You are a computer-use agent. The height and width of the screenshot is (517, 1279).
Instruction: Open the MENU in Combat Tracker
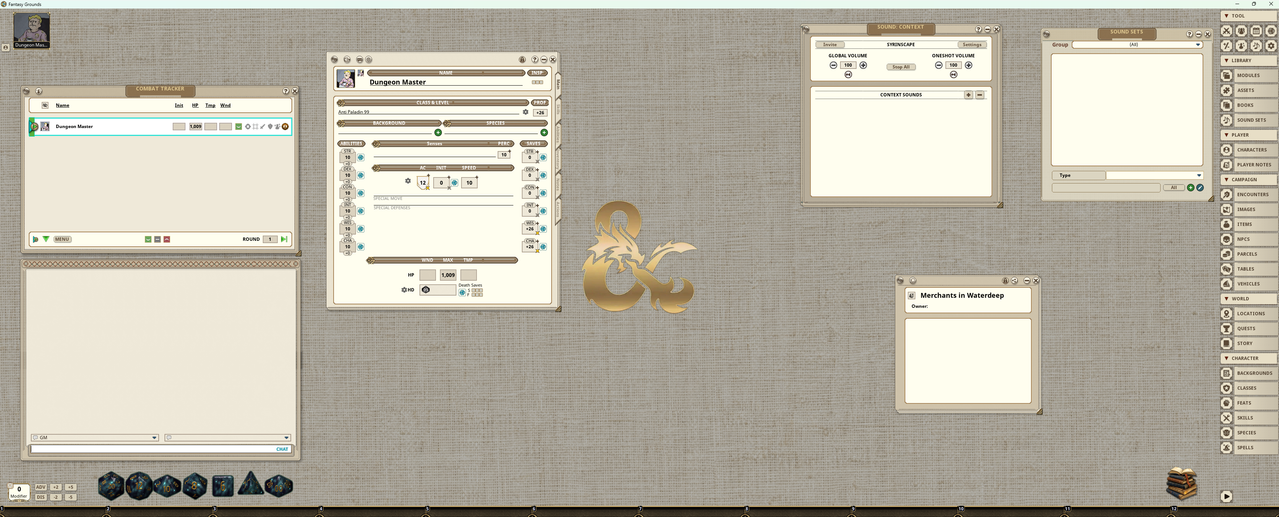click(x=62, y=239)
